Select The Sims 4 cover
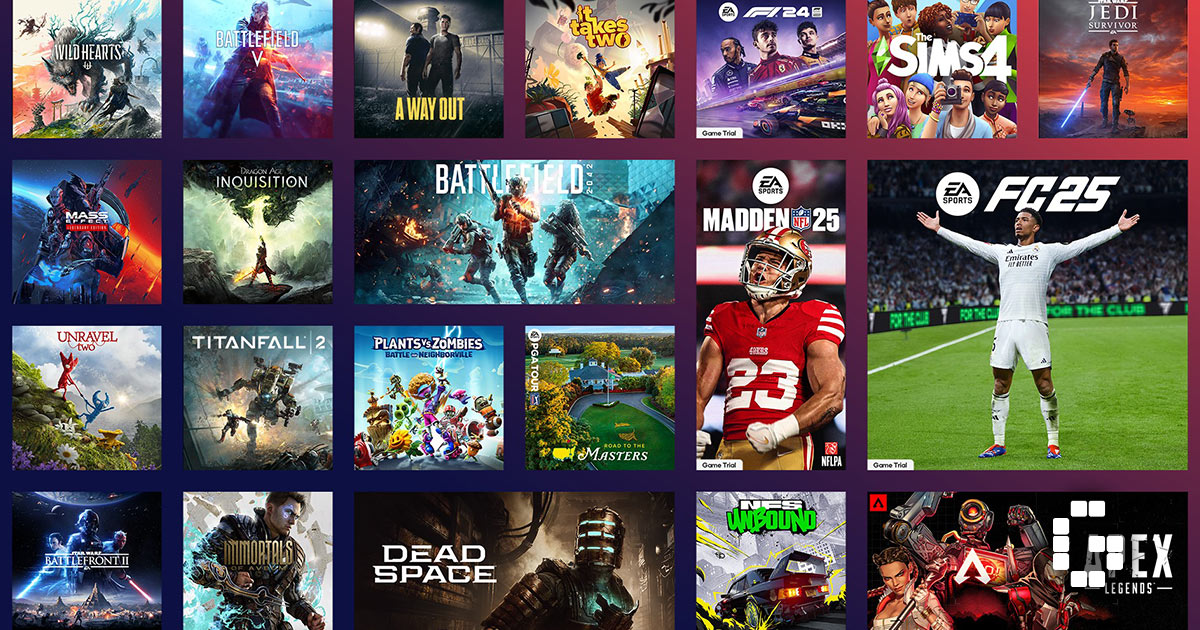The image size is (1200, 630). pyautogui.click(x=942, y=69)
